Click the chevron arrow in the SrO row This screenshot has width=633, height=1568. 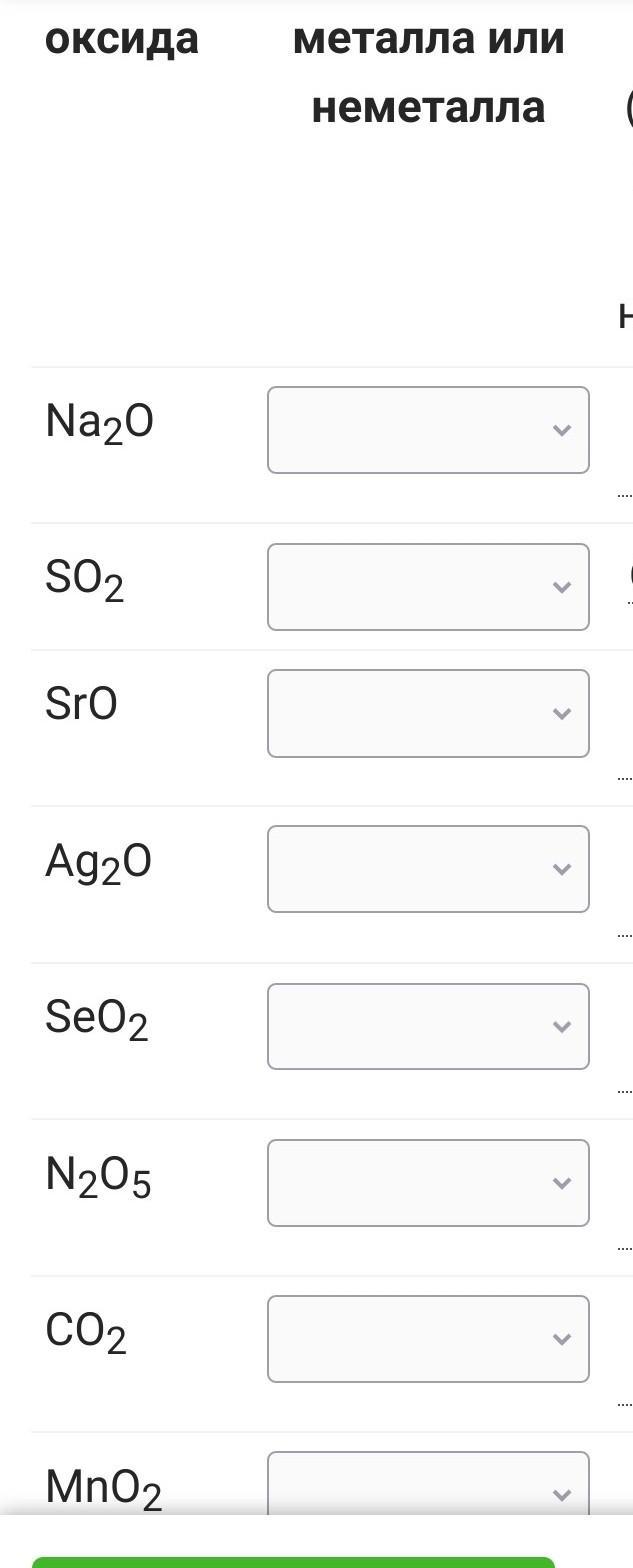point(561,714)
